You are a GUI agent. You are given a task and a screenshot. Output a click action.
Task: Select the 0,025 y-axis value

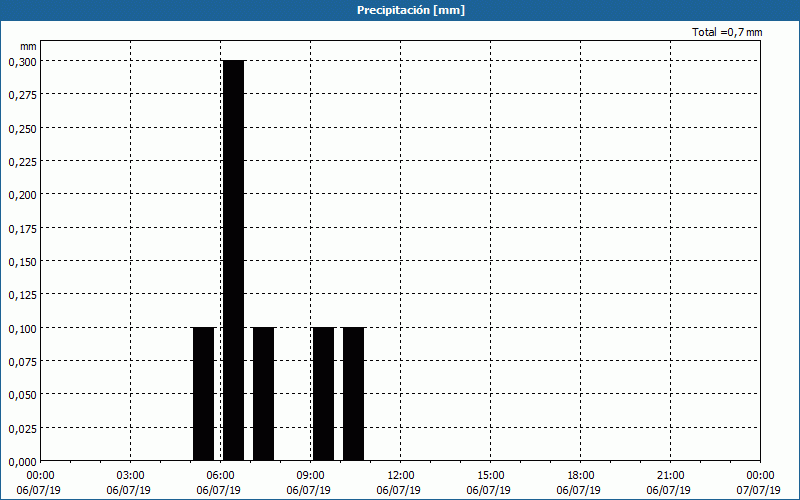click(x=22, y=429)
